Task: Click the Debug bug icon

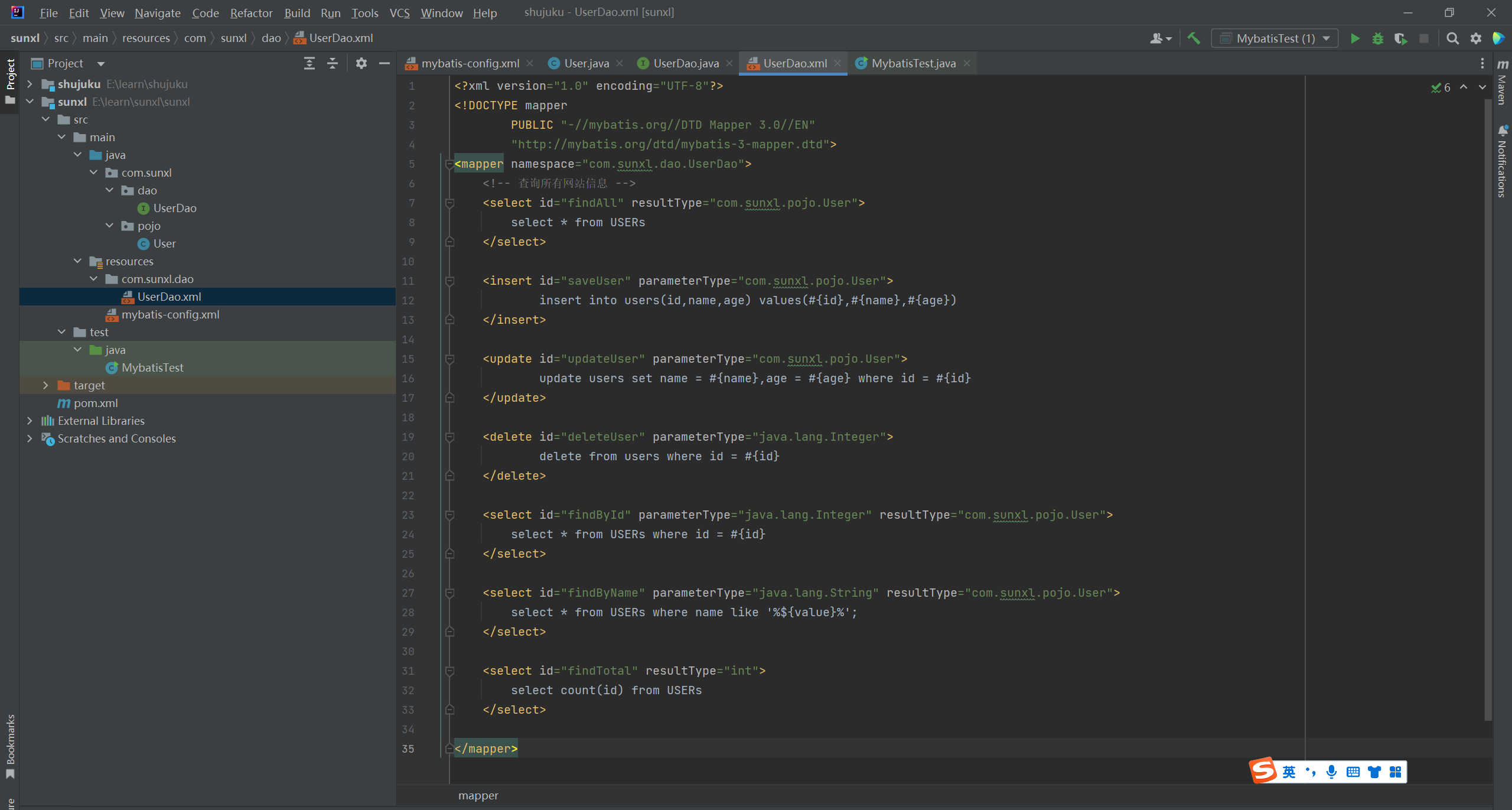Action: click(1378, 38)
